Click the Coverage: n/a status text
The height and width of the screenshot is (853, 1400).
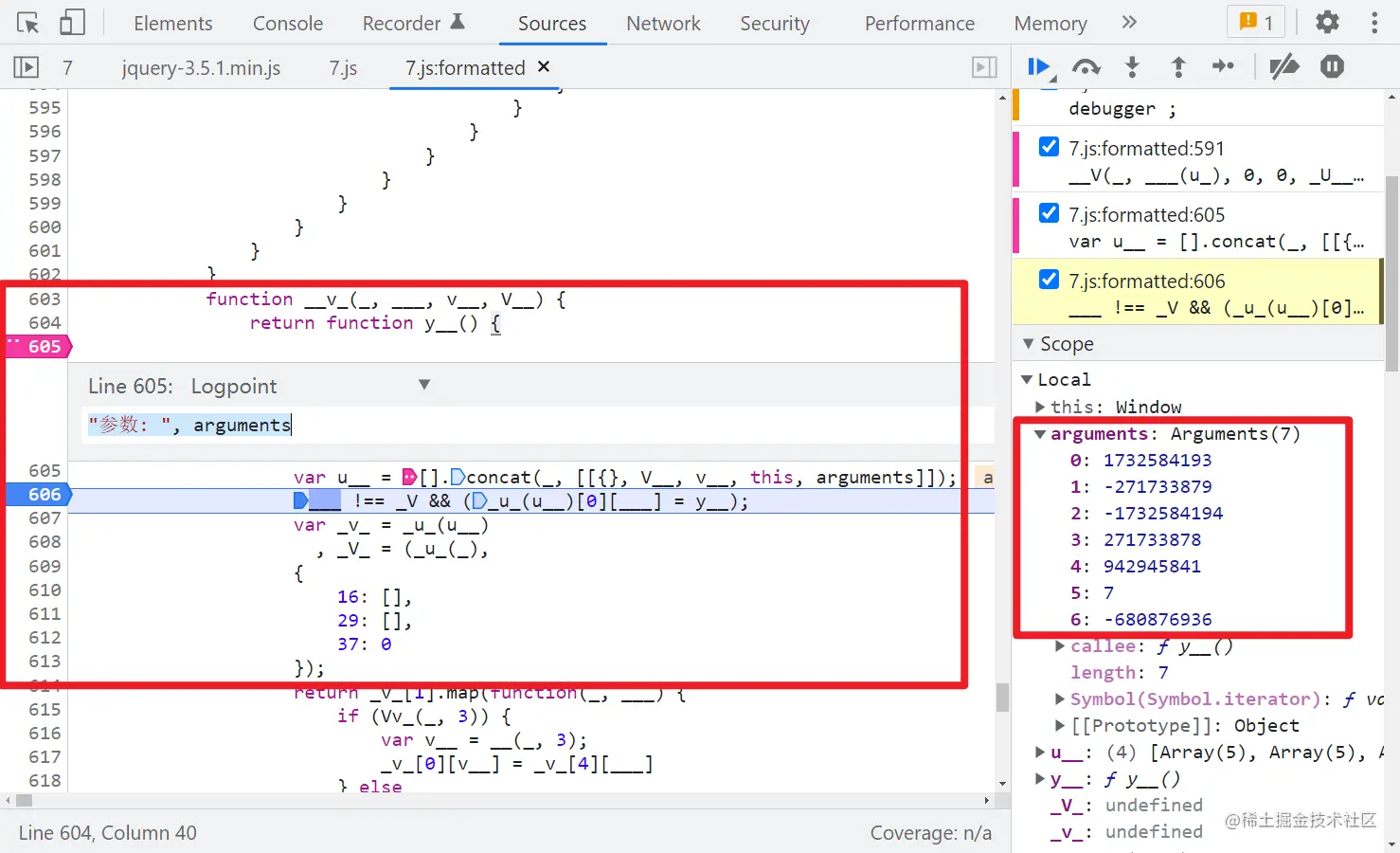pos(931,832)
